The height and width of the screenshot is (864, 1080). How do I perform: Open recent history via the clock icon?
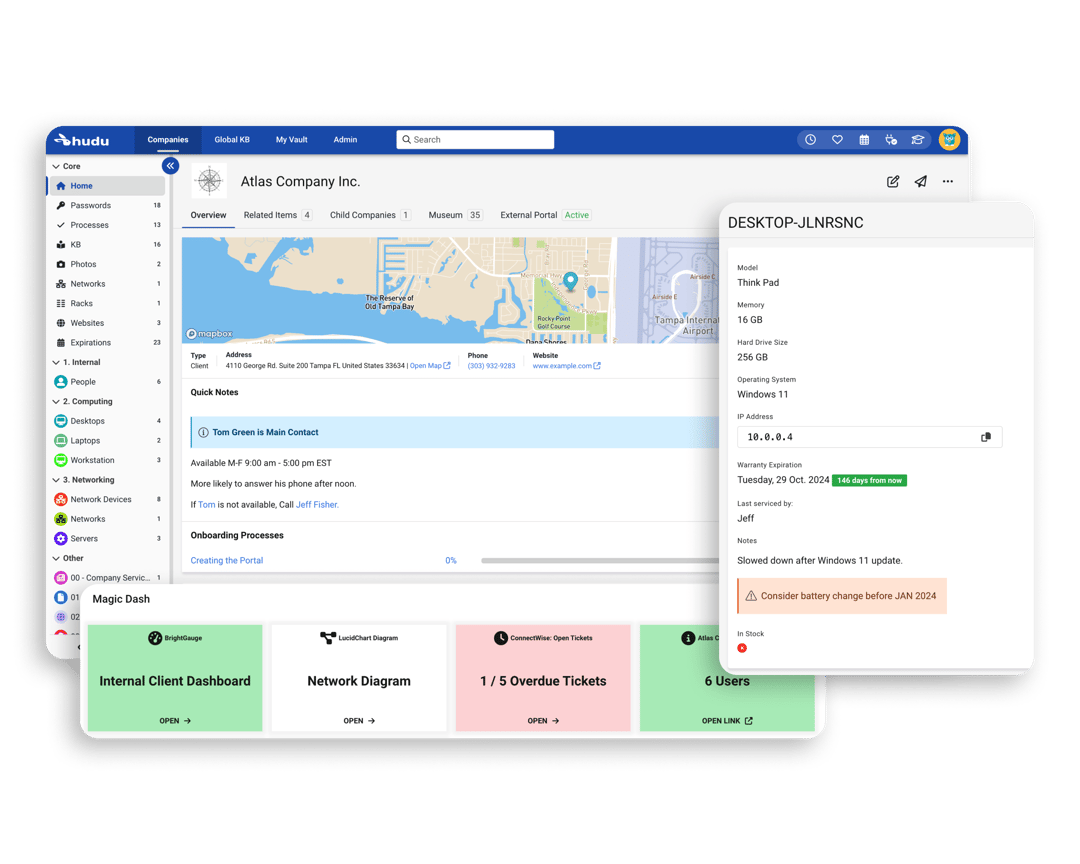tap(810, 139)
